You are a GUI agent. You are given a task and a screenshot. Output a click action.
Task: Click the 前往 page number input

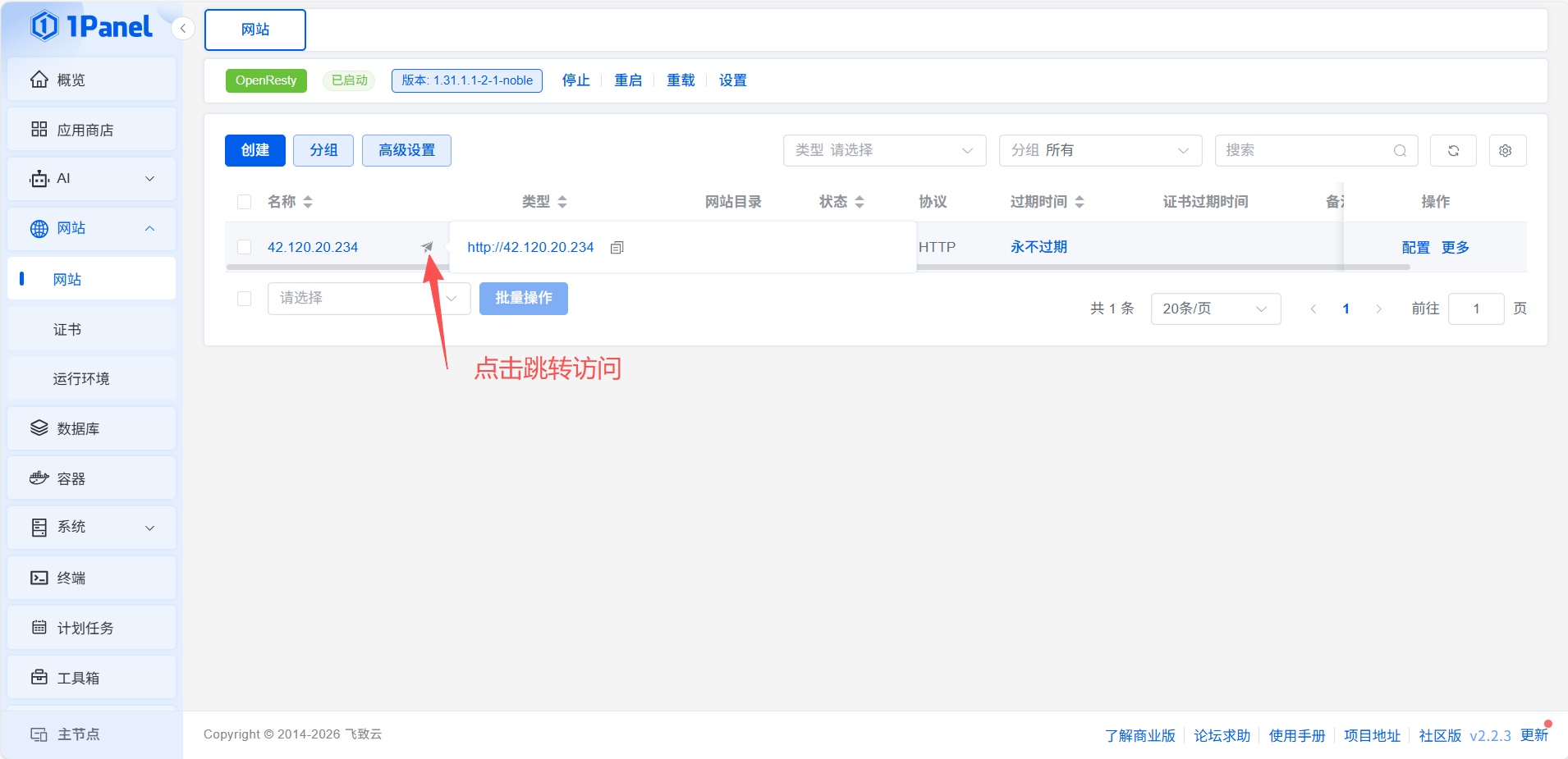coord(1476,309)
